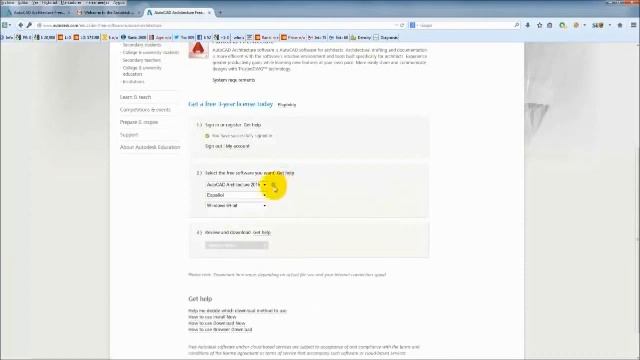This screenshot has width=640, height=360.
Task: Open the hamburger menu icon in the toolbar
Action: (633, 25)
